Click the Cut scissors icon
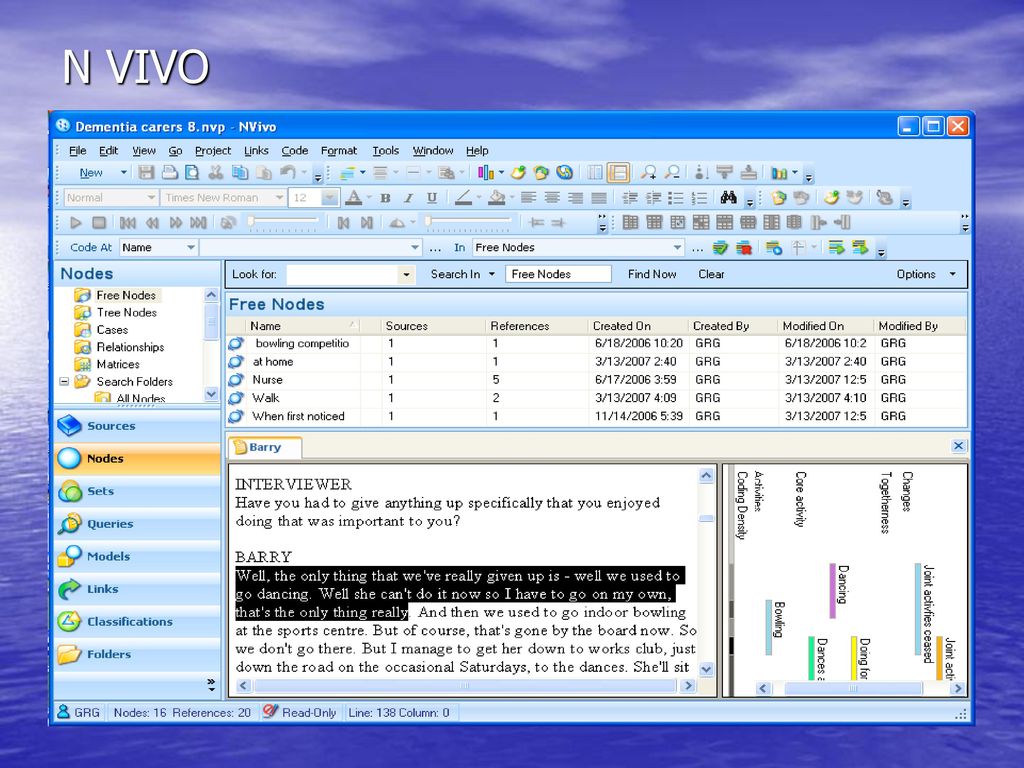Image resolution: width=1024 pixels, height=768 pixels. [216, 173]
